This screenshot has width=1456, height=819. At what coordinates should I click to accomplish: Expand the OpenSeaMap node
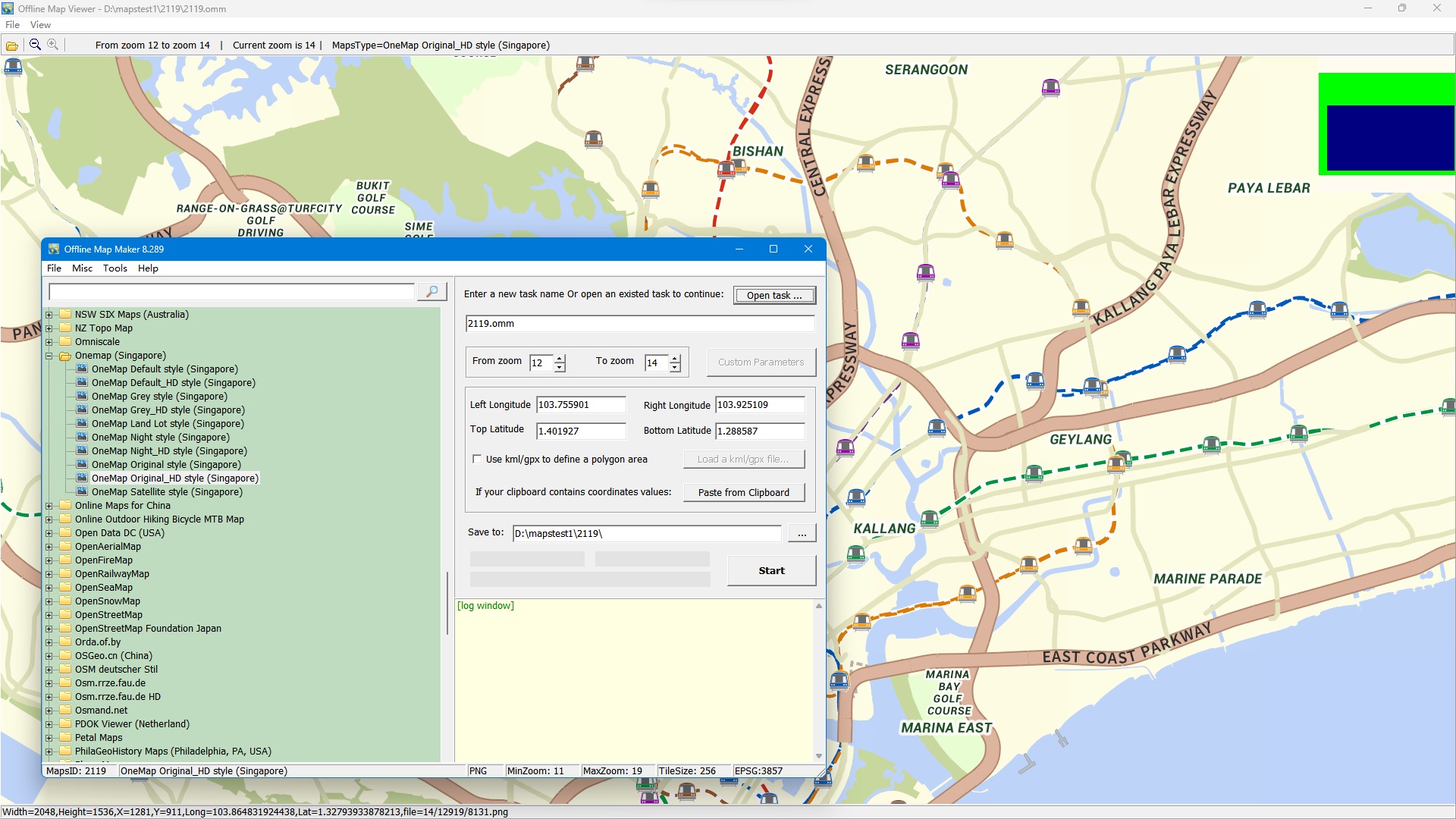tap(49, 588)
